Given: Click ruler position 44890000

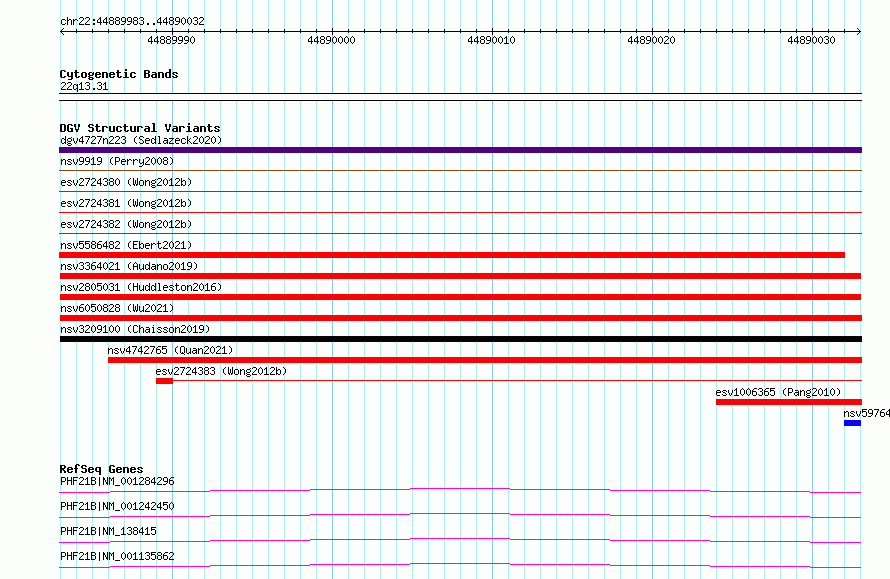Looking at the screenshot, I should pos(331,40).
